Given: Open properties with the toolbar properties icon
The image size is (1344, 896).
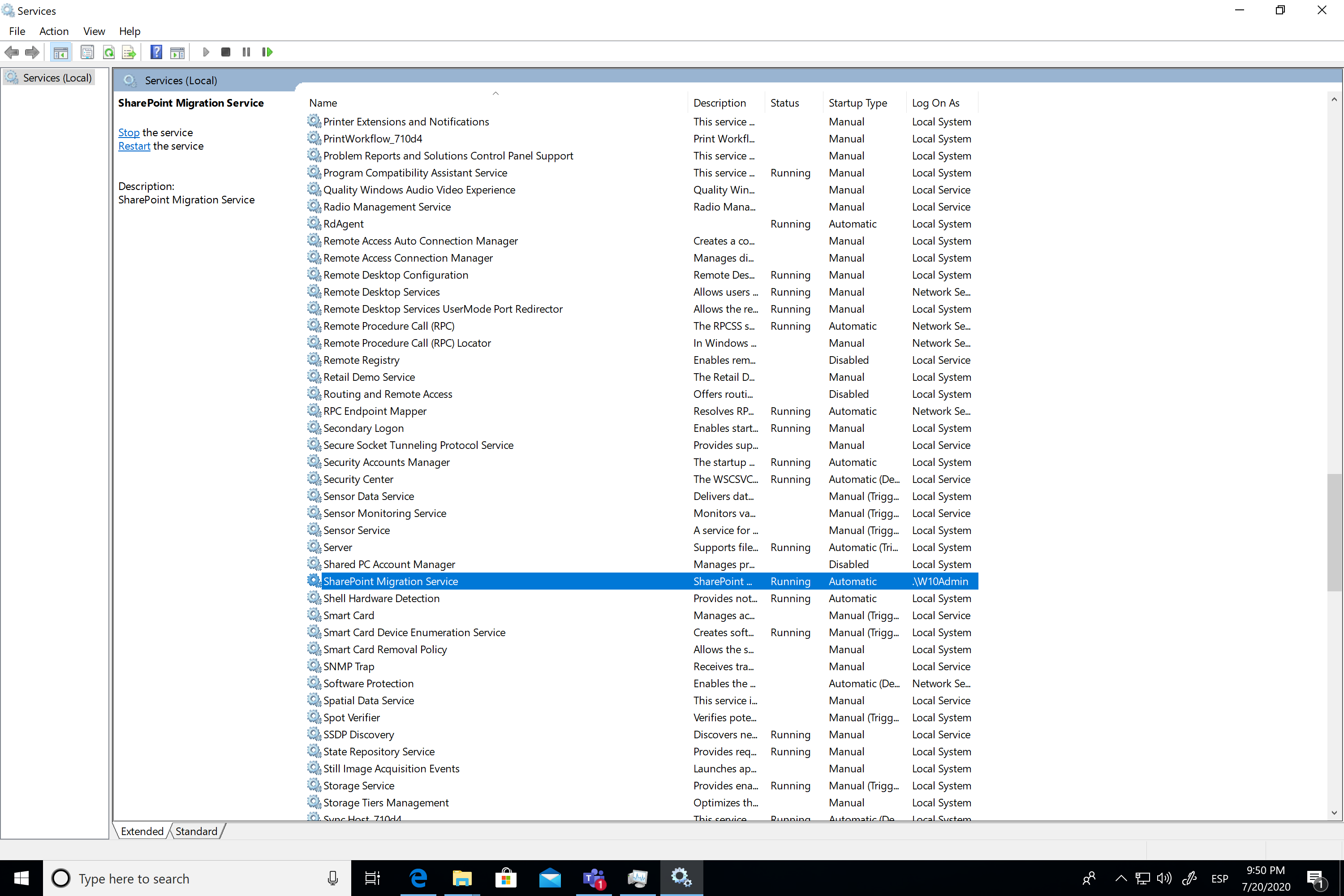Looking at the screenshot, I should click(x=87, y=52).
